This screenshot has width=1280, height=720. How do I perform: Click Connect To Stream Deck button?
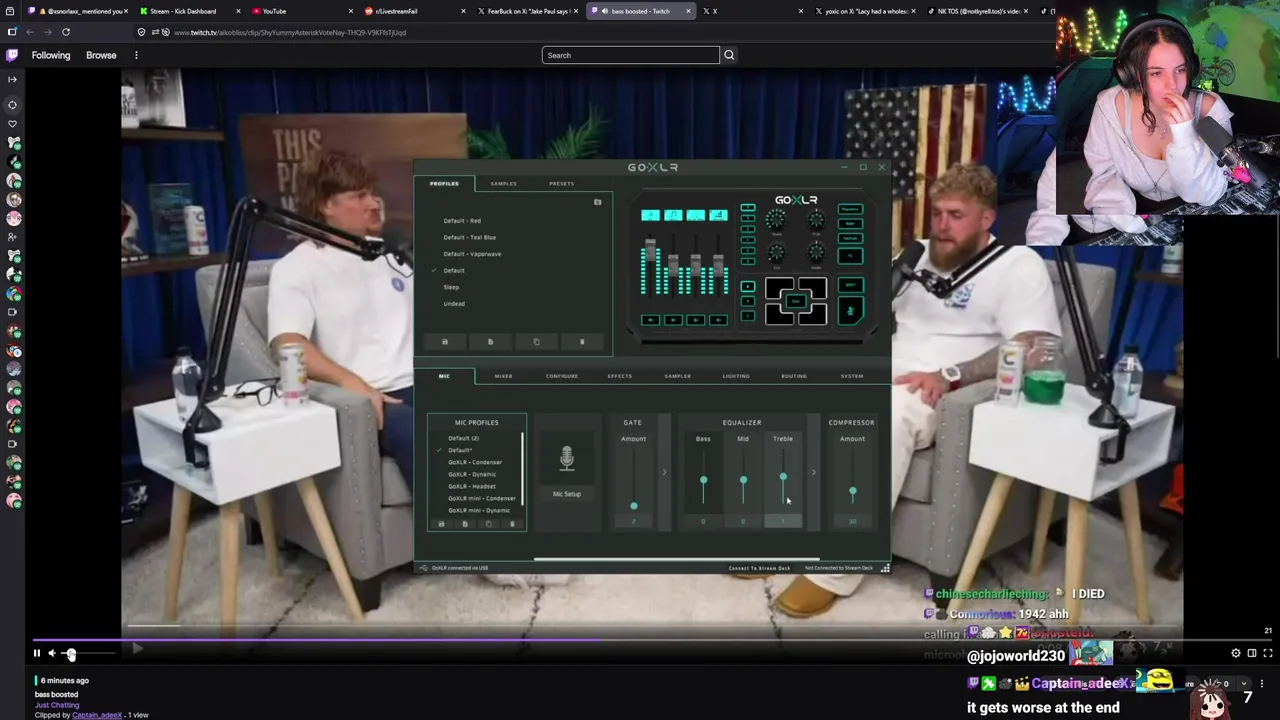coord(759,568)
